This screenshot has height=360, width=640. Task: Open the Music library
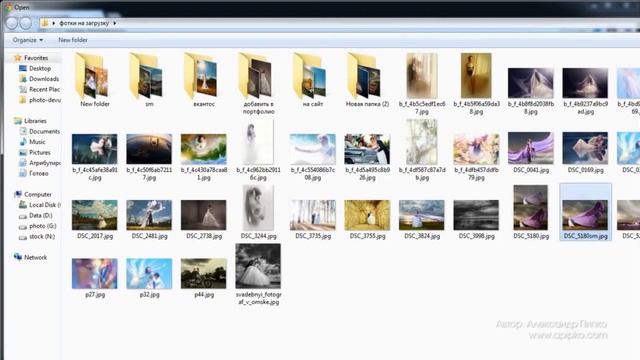coord(37,142)
